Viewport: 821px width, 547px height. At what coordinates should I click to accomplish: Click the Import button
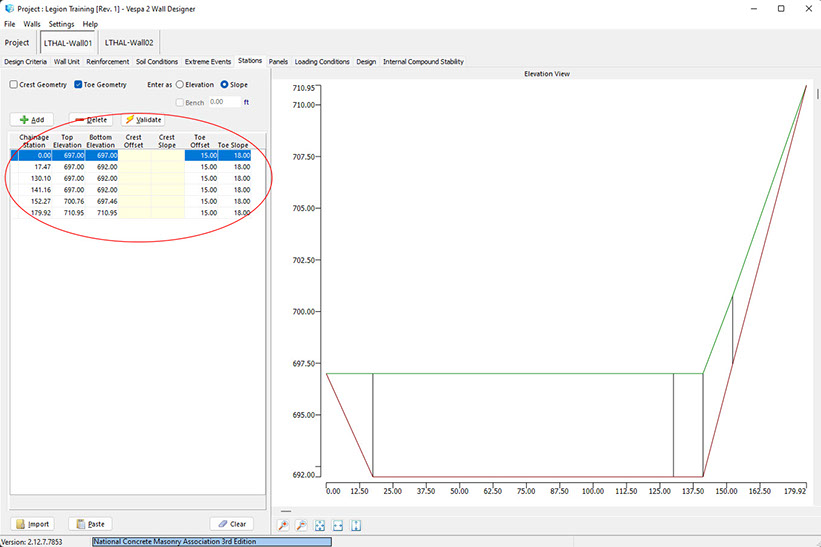pos(32,524)
